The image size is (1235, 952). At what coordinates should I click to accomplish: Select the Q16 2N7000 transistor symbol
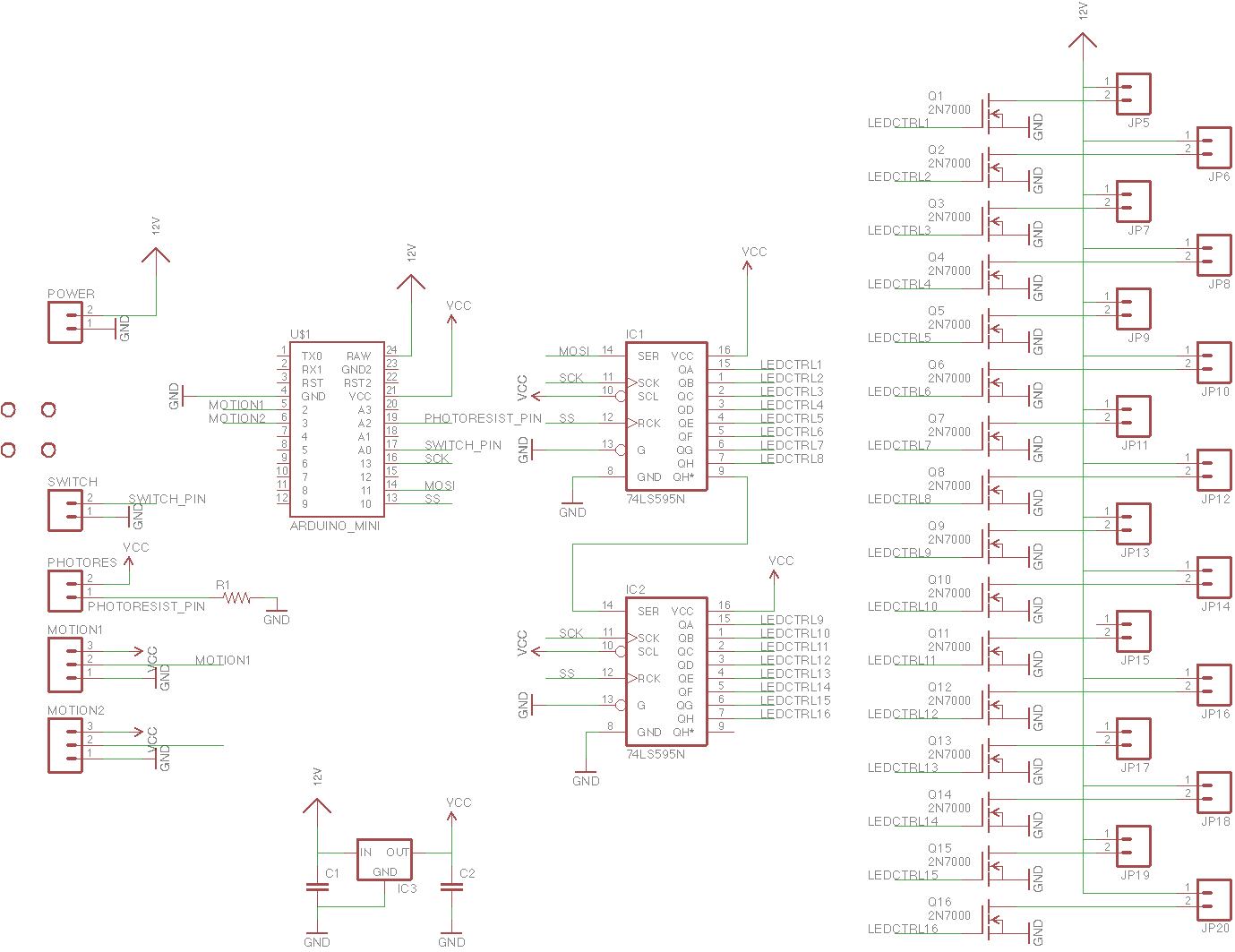coord(992,920)
